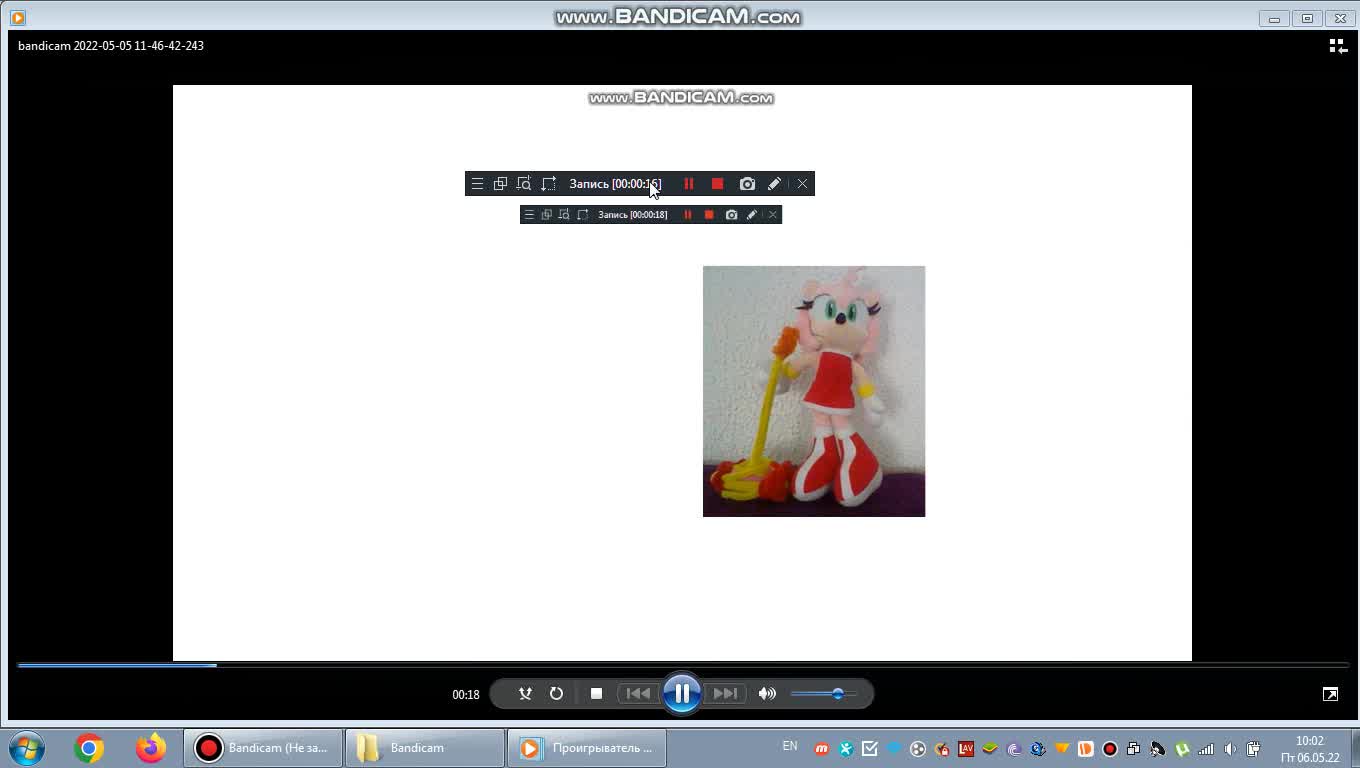Viewport: 1360px width, 768px height.
Task: Click the elapsed time 00:18
Action: point(466,695)
